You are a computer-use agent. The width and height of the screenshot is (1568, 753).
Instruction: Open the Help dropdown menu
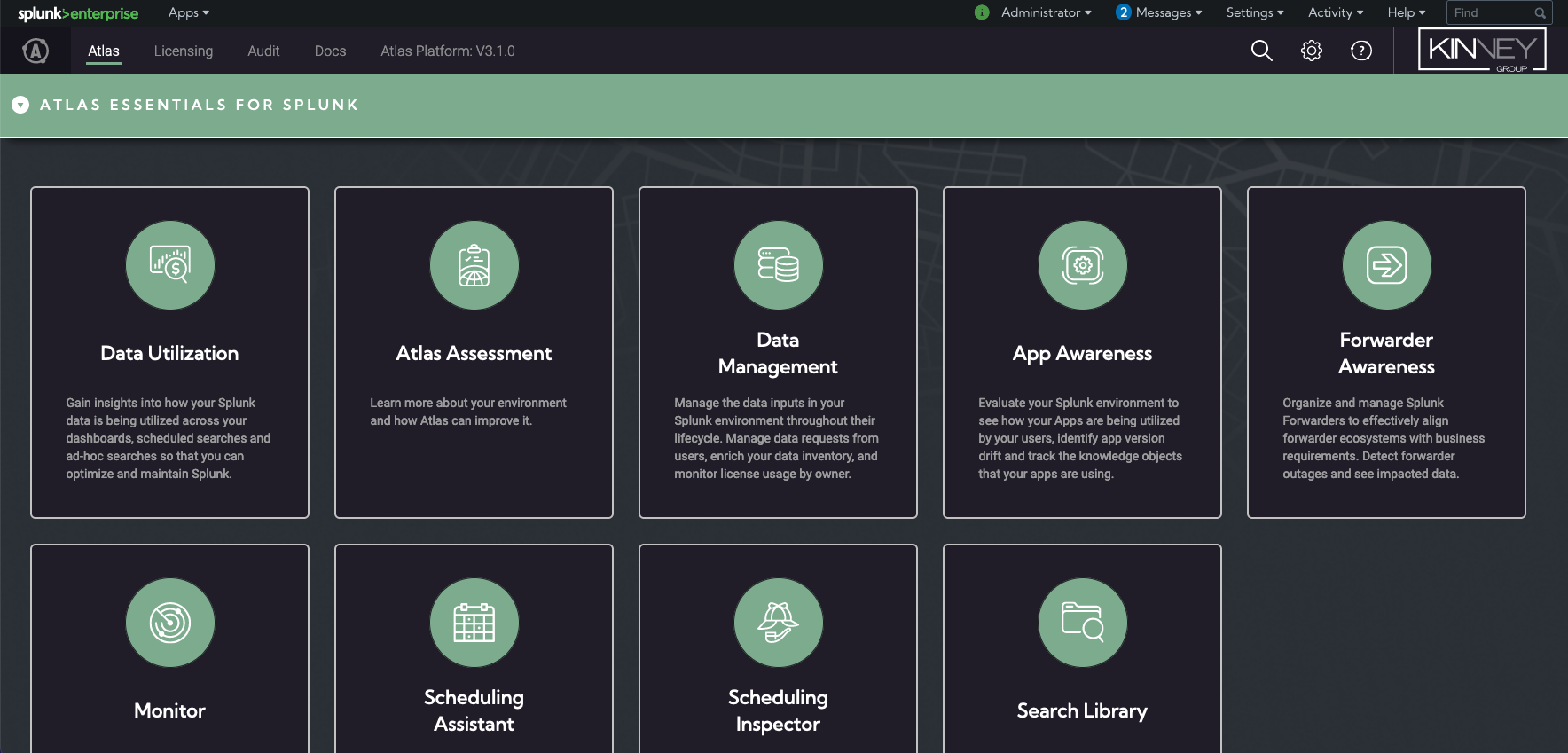coord(1407,12)
